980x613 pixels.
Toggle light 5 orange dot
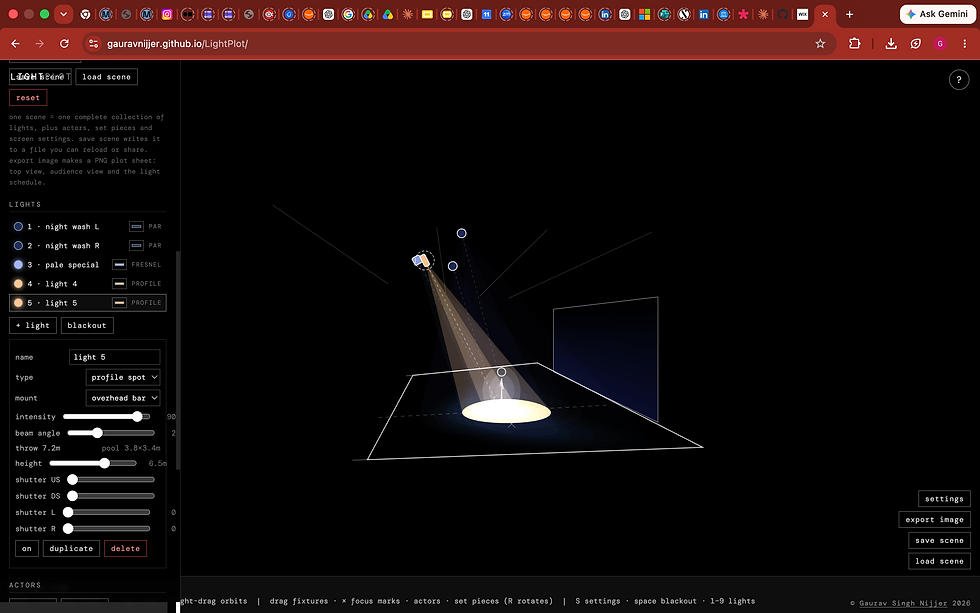[x=18, y=302]
